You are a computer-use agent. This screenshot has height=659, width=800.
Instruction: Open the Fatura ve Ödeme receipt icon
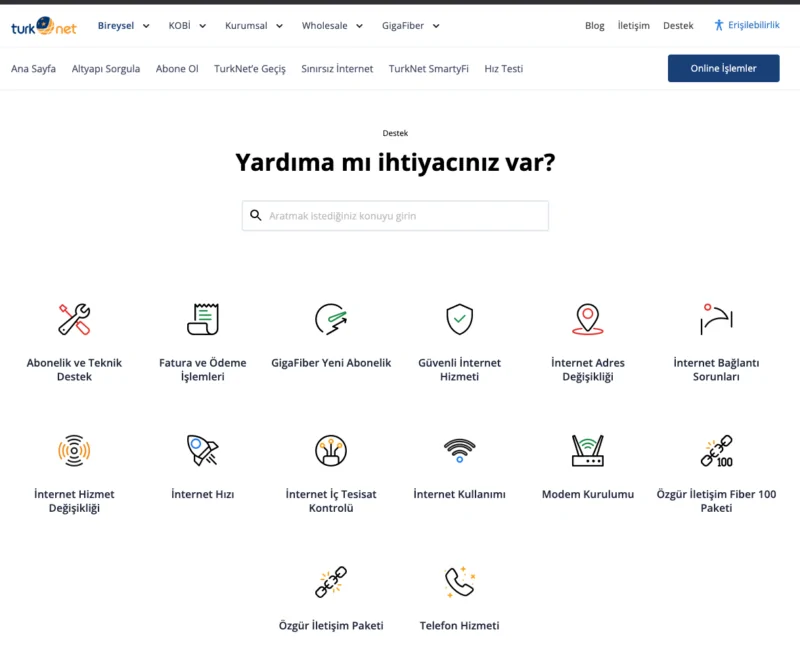203,319
